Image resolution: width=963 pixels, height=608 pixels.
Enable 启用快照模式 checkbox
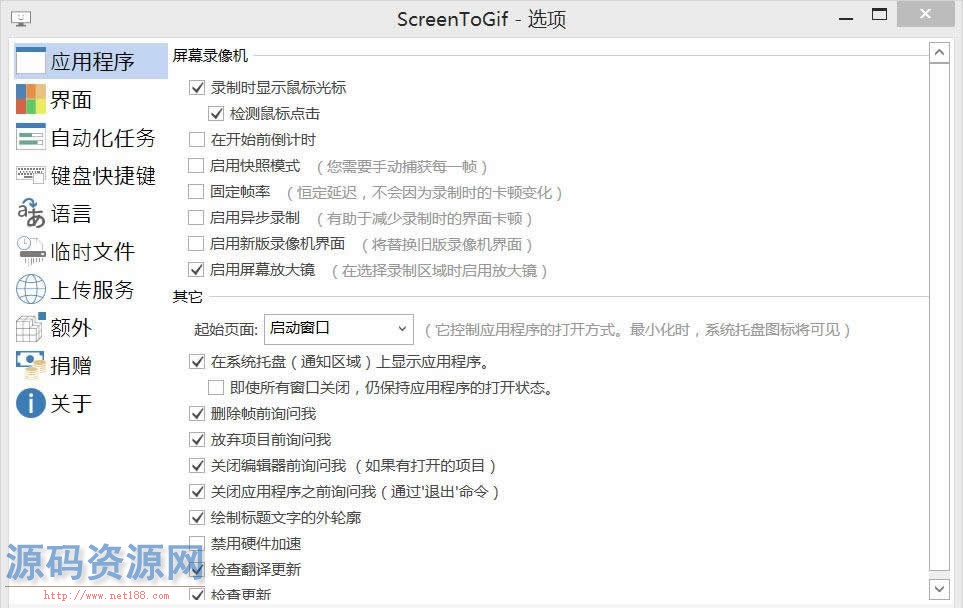click(197, 165)
